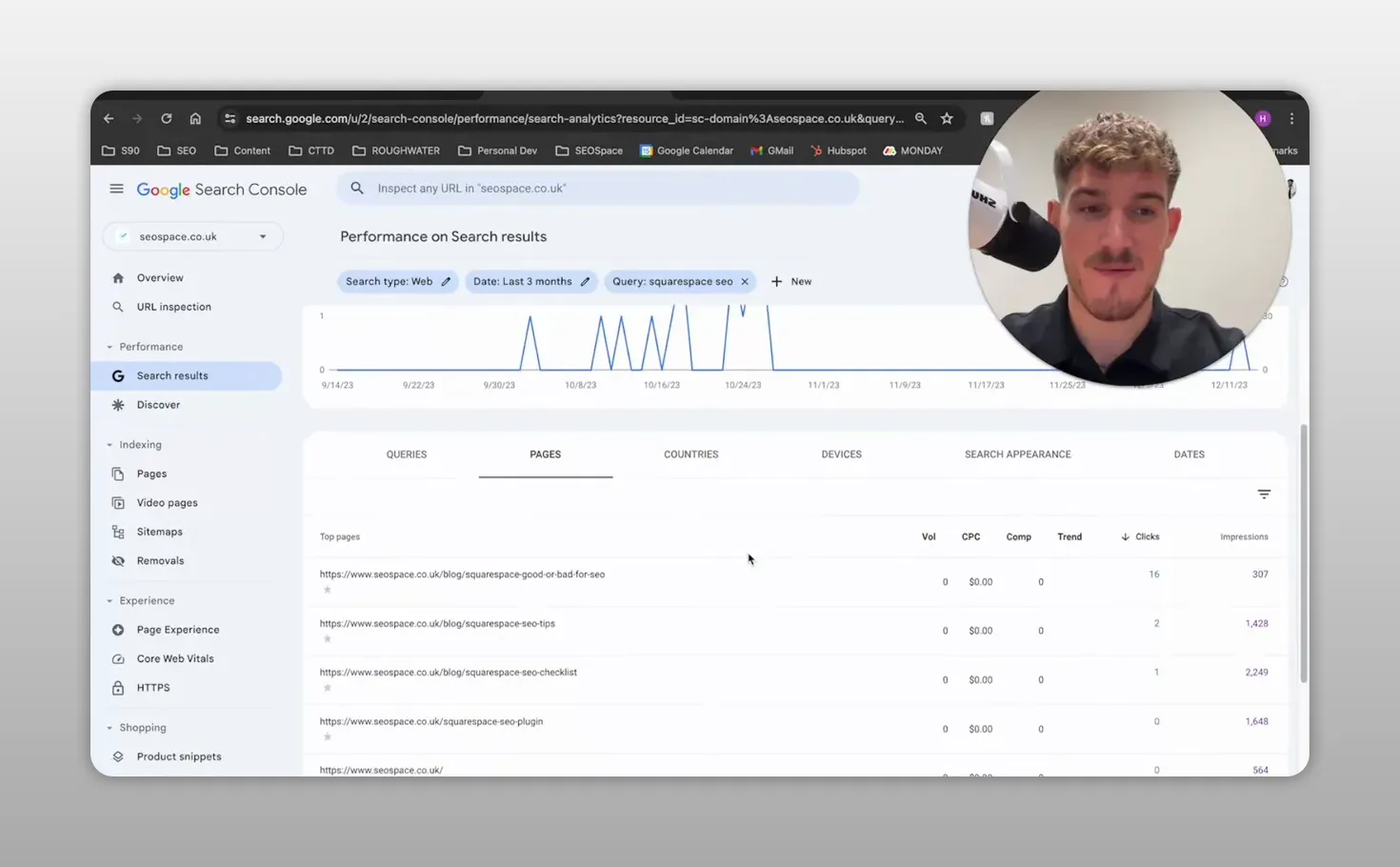Open the GMail bookmark
The width and height of the screenshot is (1400, 867).
click(x=771, y=151)
